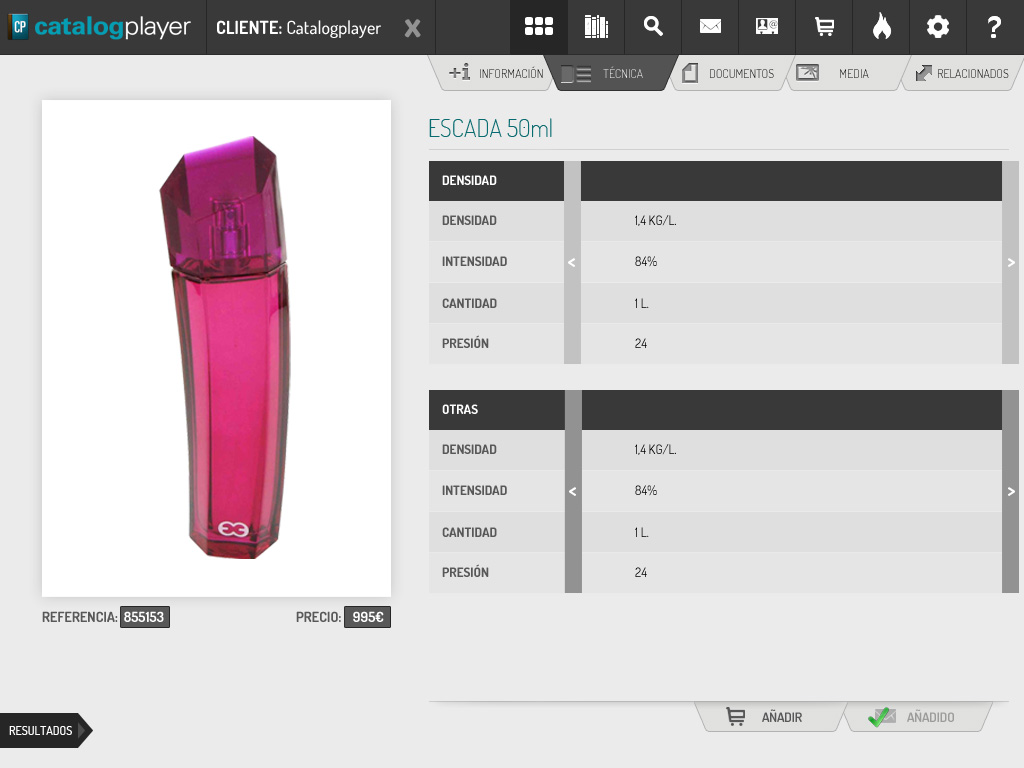This screenshot has width=1024, height=768.
Task: Open the mail envelope icon
Action: [710, 27]
